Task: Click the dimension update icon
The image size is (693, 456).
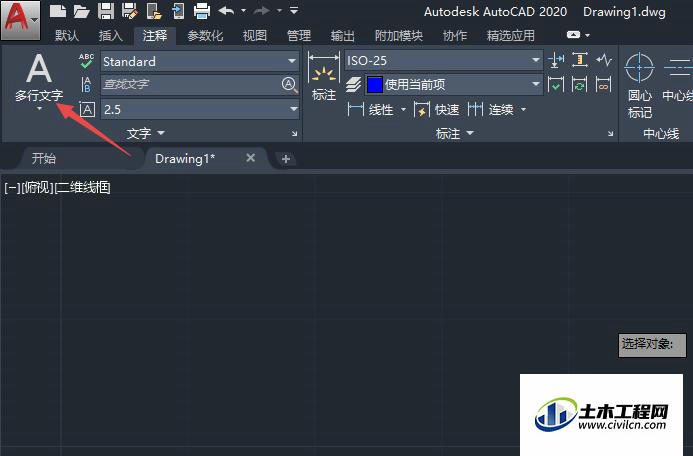Action: pyautogui.click(x=579, y=84)
